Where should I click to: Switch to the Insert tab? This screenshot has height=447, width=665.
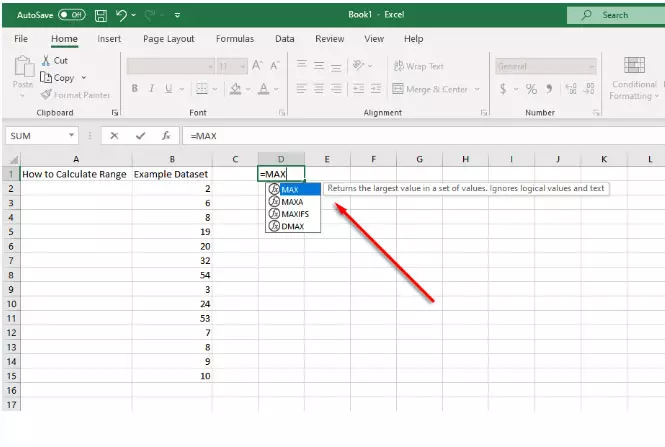[109, 39]
